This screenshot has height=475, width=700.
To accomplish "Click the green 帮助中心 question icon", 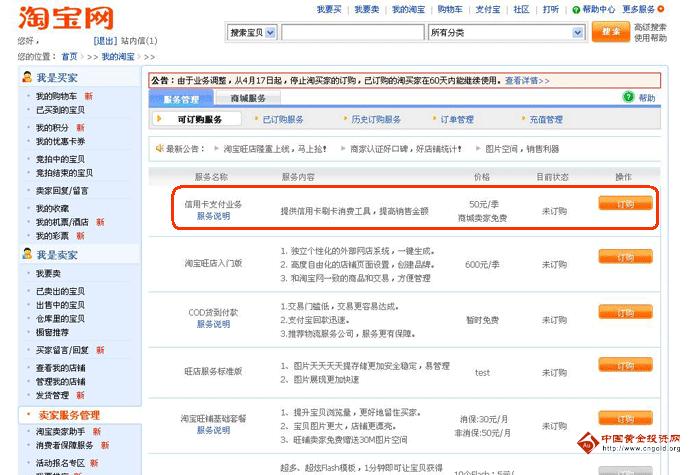I will 576,9.
